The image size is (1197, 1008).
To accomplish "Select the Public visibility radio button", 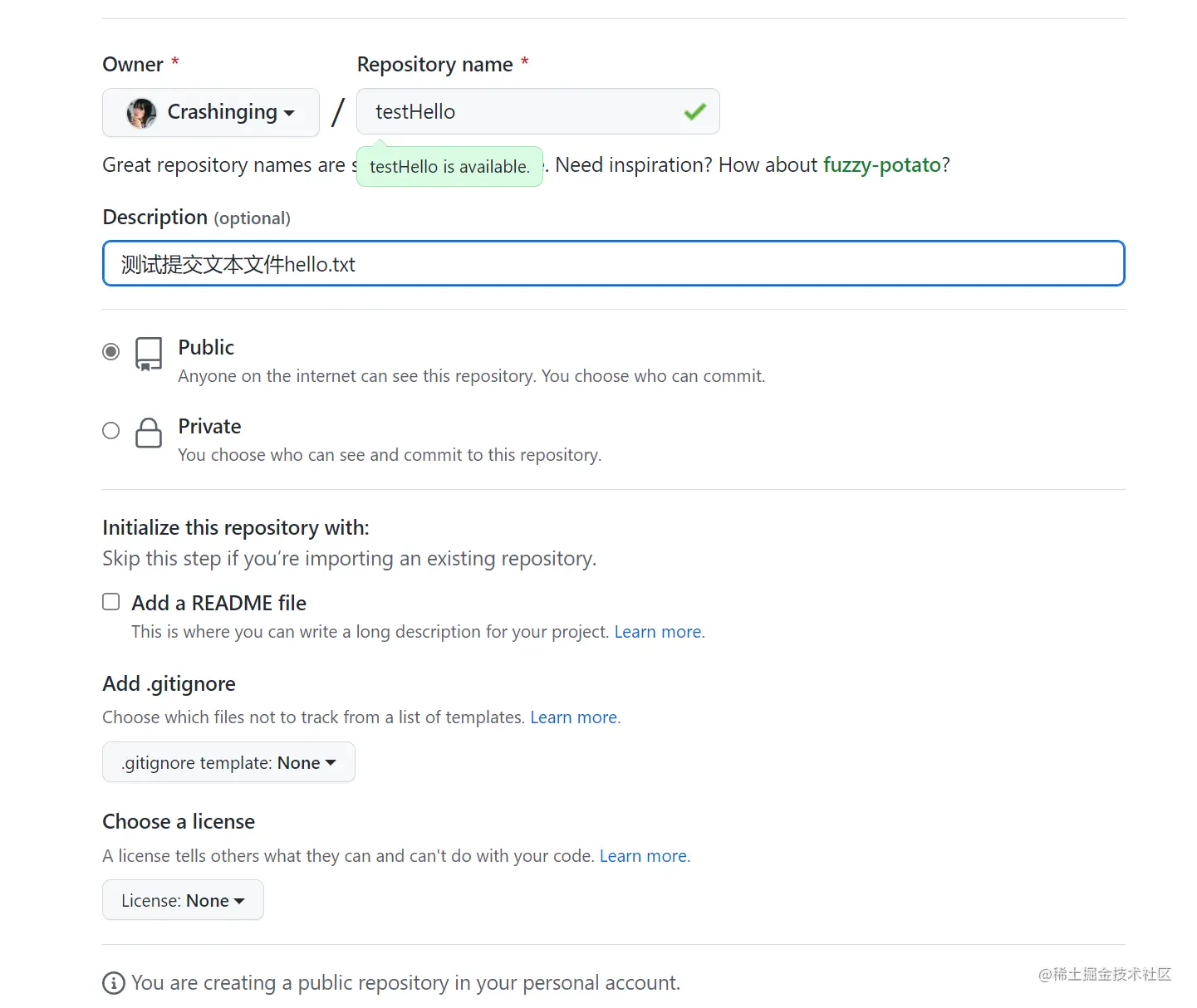I will point(111,352).
